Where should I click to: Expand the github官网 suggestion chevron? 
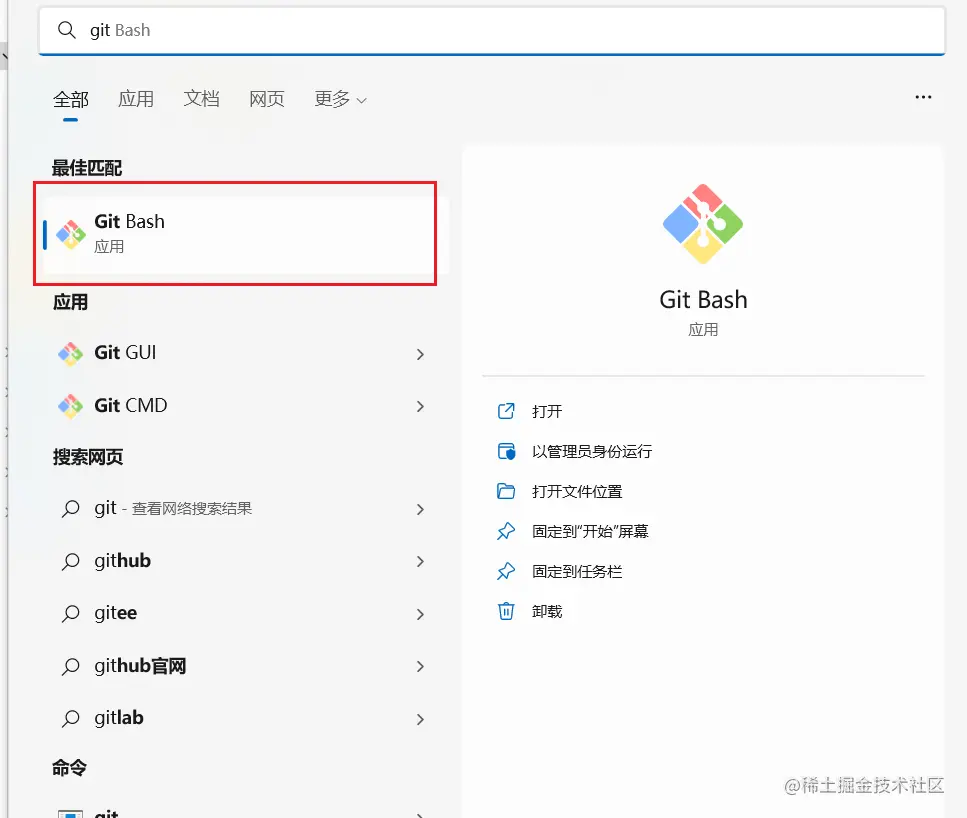(x=420, y=667)
